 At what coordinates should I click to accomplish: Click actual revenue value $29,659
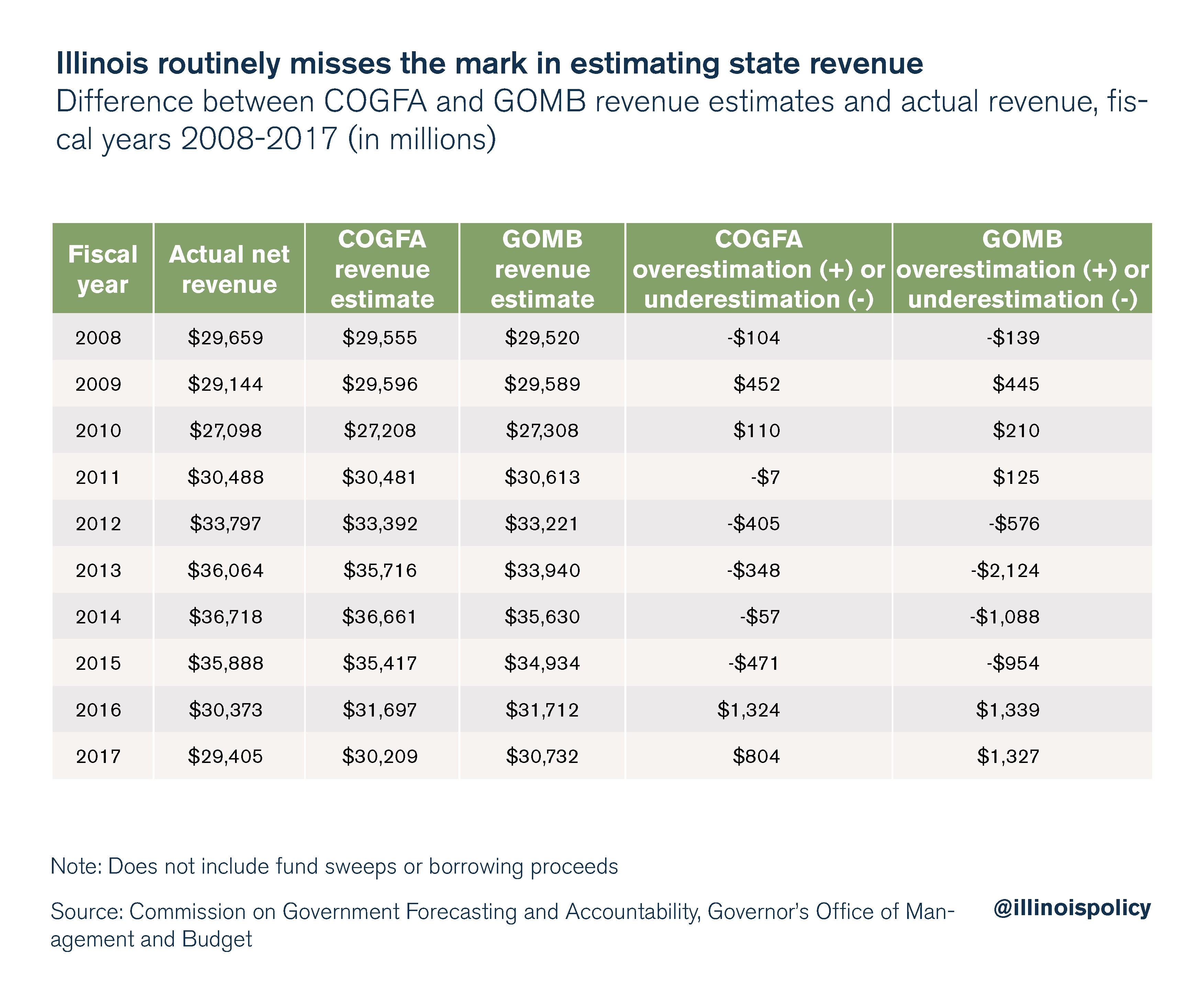(225, 337)
